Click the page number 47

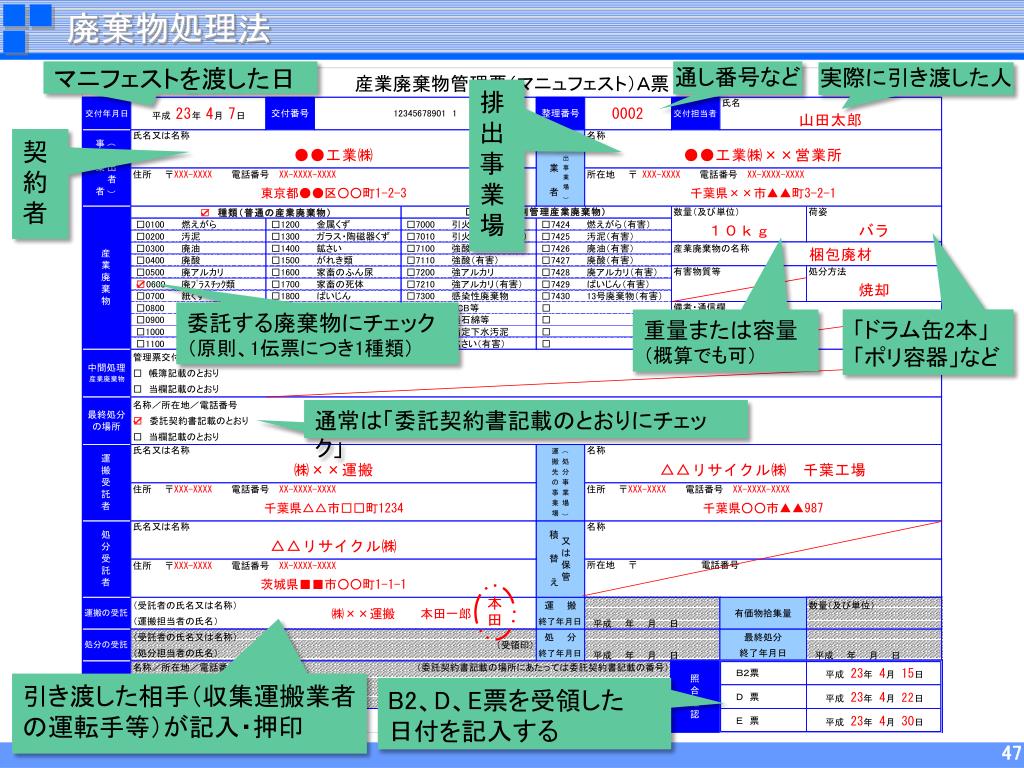point(1011,753)
